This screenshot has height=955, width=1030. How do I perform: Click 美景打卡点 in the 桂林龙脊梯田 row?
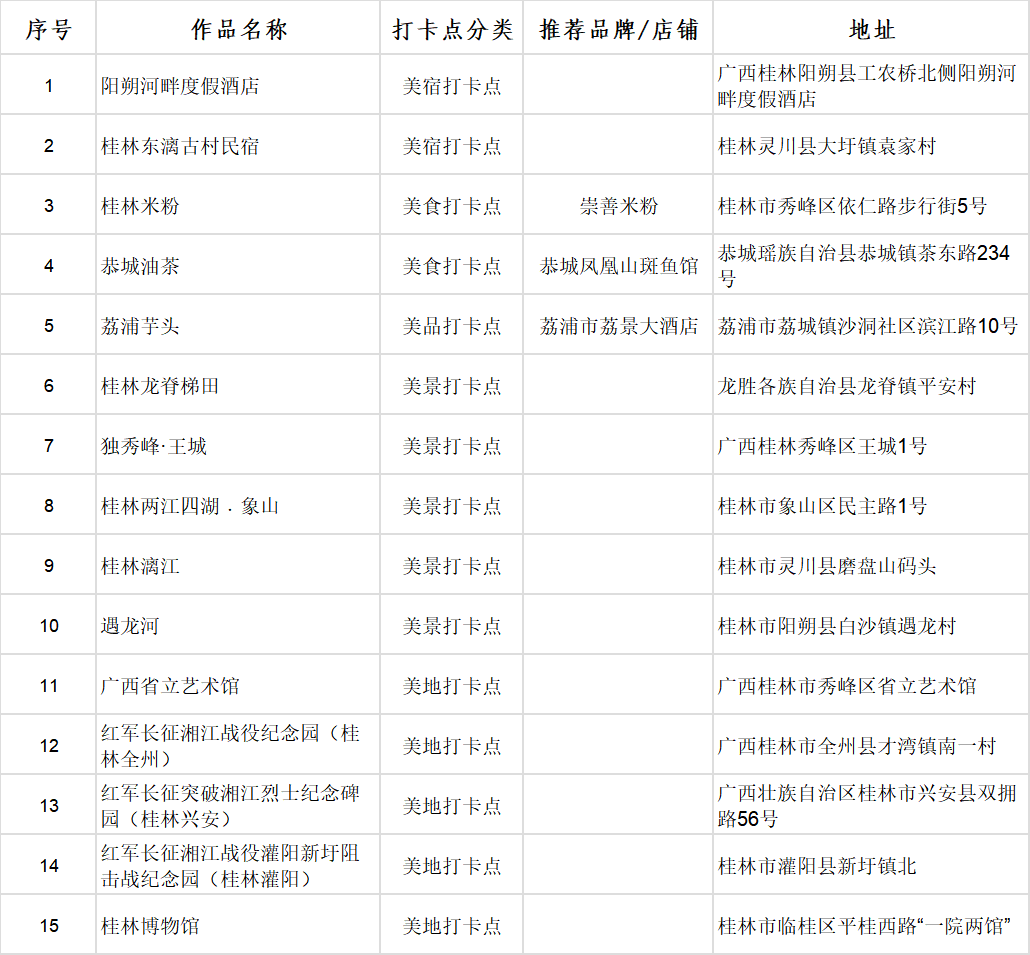[x=452, y=386]
